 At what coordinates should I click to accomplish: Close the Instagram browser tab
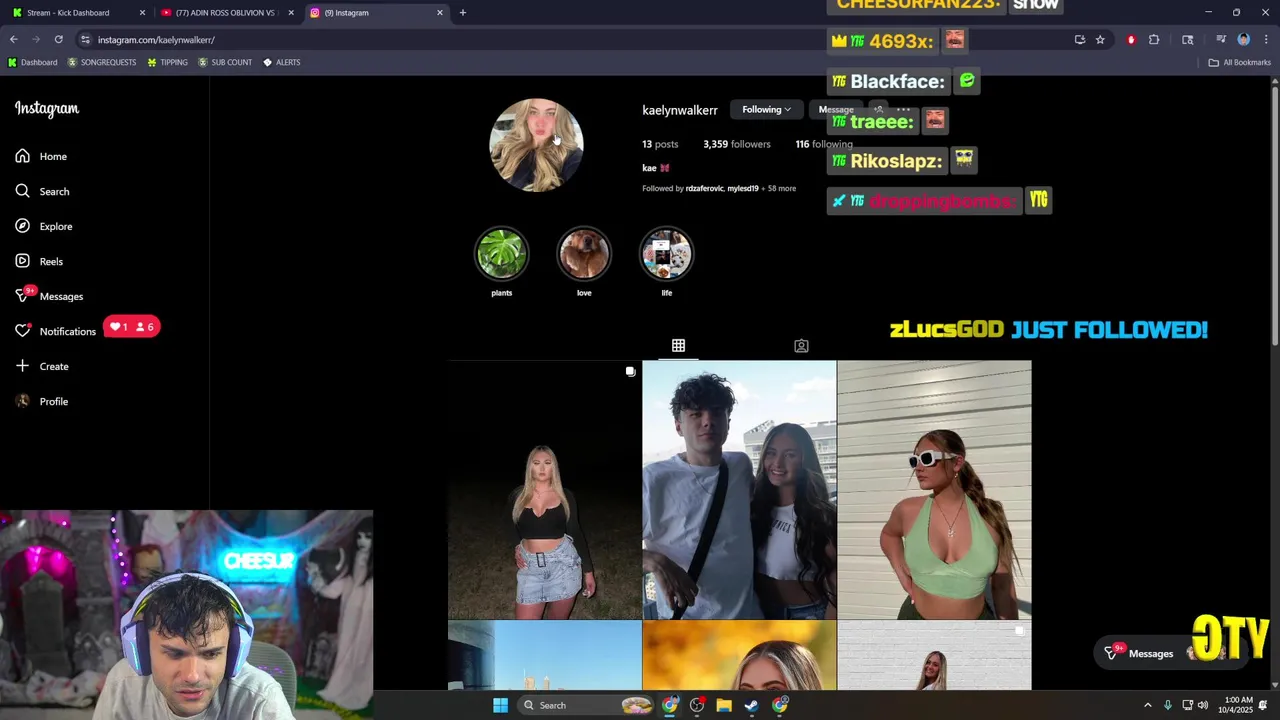coord(439,13)
